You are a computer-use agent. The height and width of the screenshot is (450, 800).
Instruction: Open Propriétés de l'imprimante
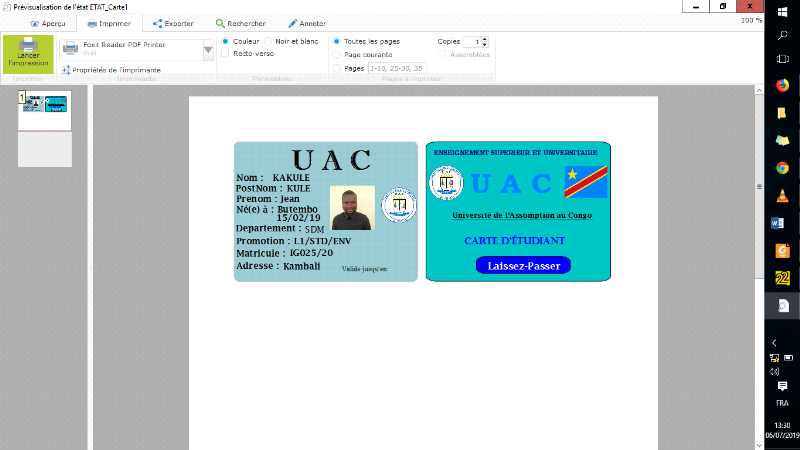pyautogui.click(x=111, y=70)
